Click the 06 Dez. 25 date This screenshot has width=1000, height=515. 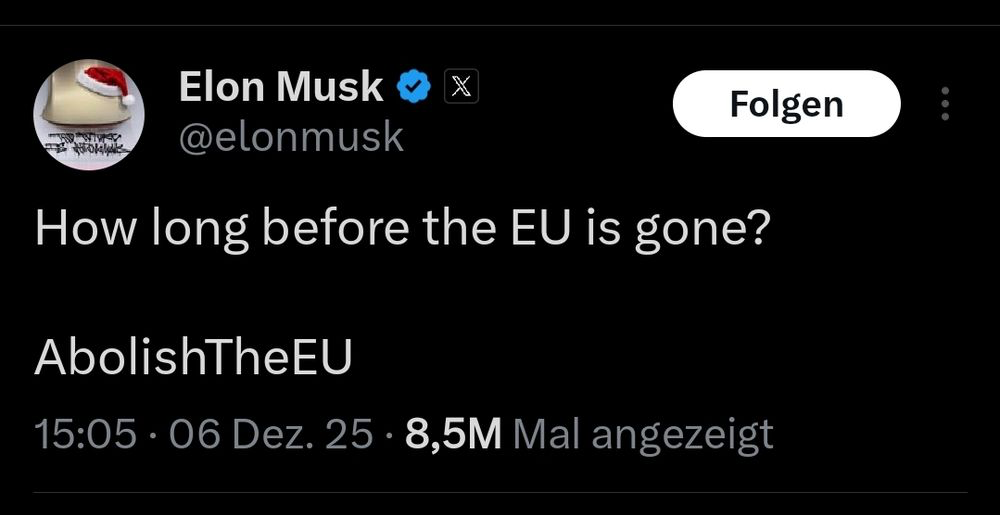point(271,434)
